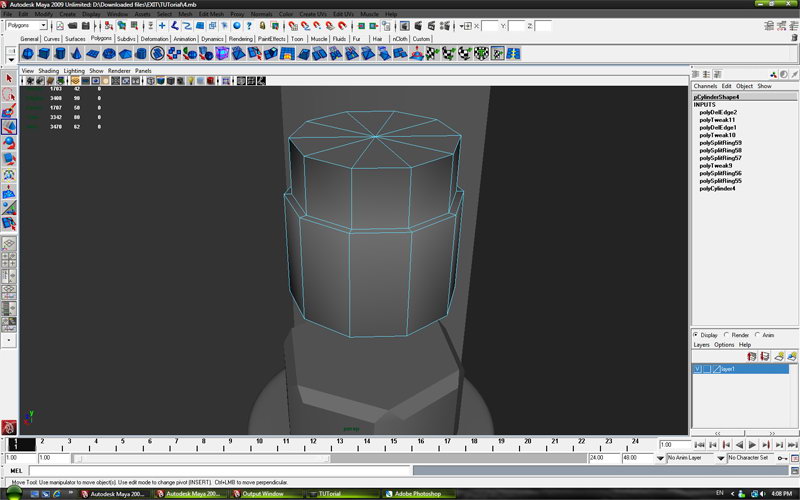Select the arrow selection tool in toolbox

pos(9,78)
